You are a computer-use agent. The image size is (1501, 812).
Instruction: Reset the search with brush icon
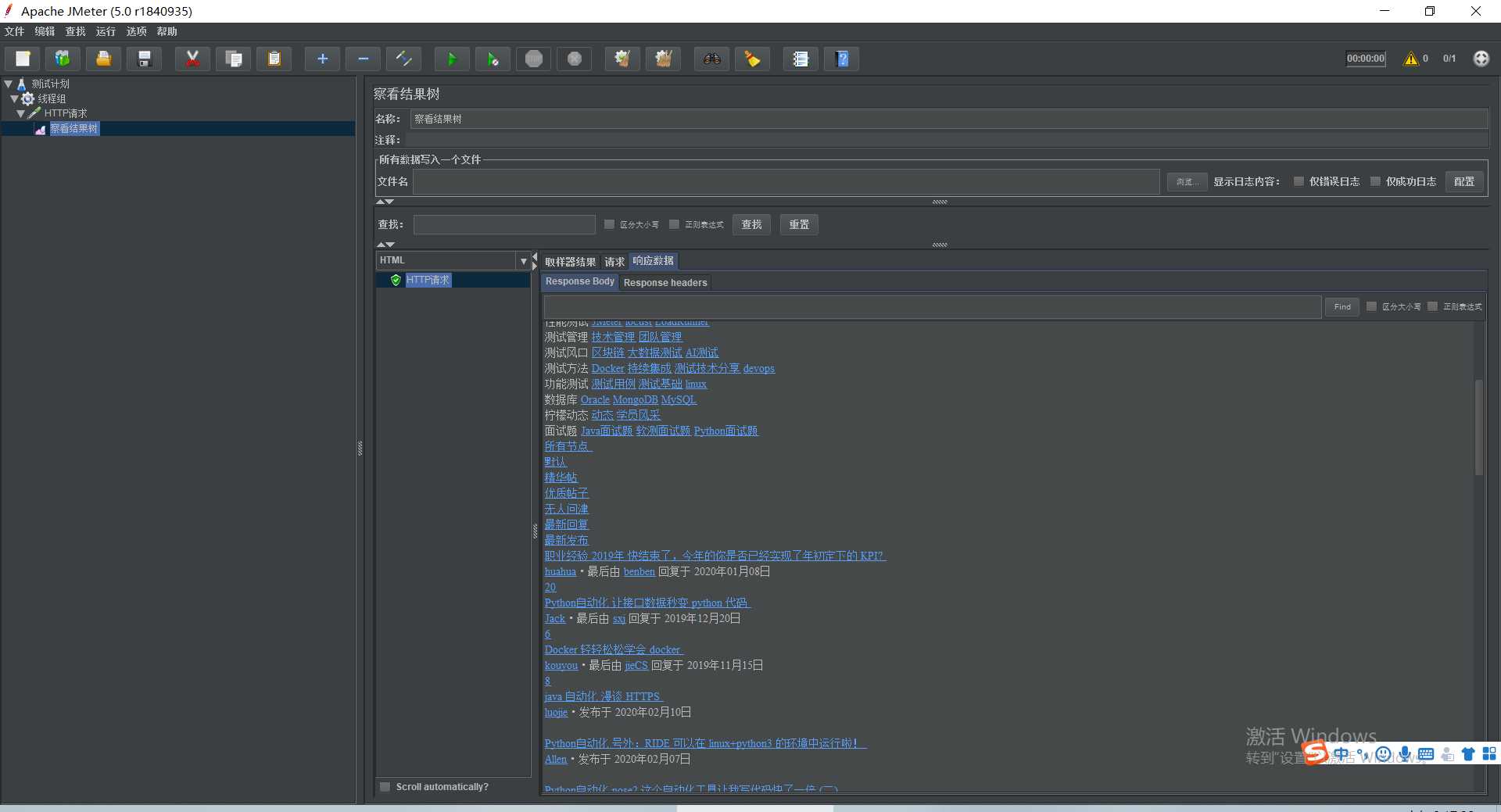click(x=752, y=59)
